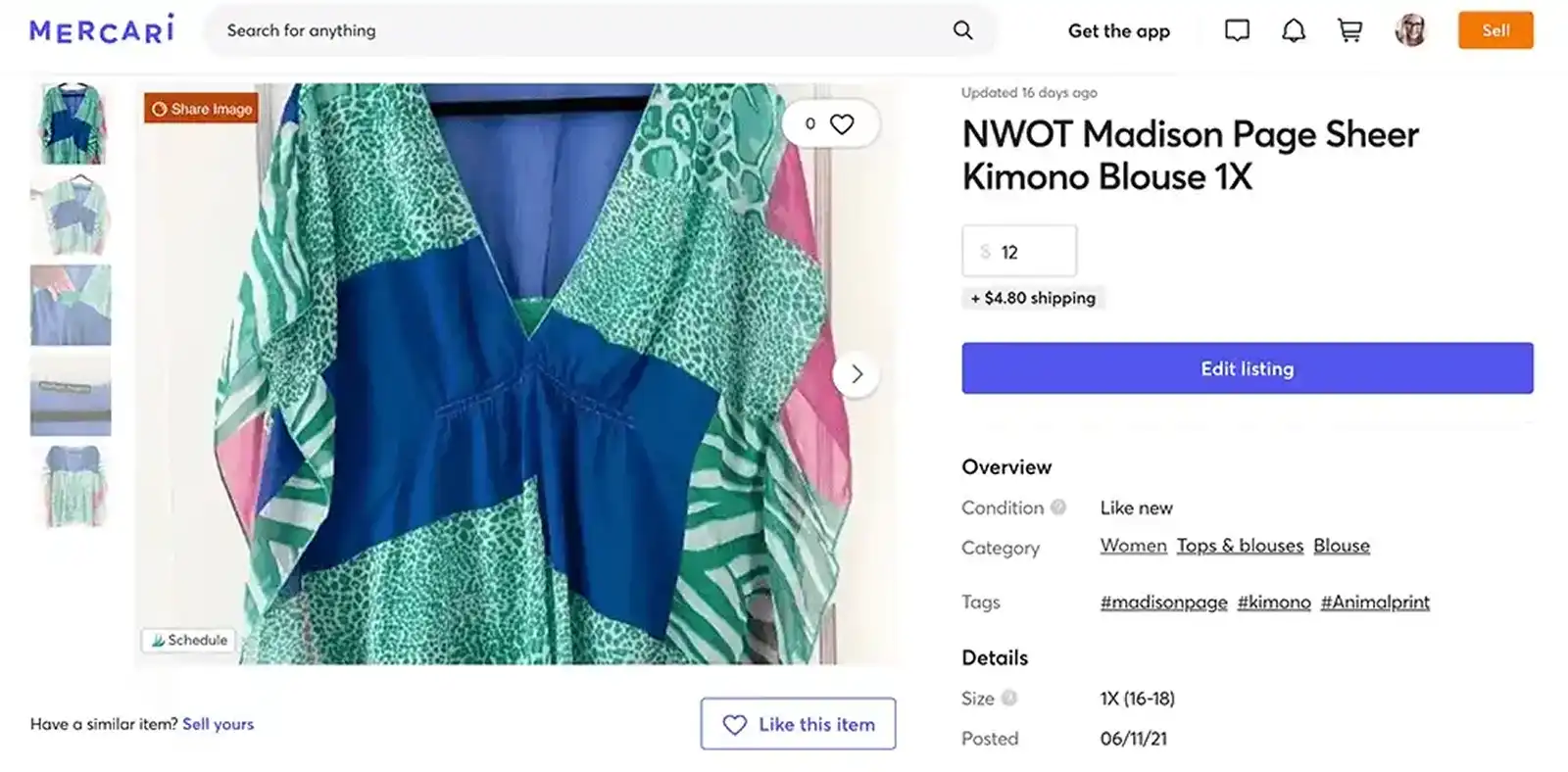
Task: Click the Share Image icon on the photo
Action: pyautogui.click(x=201, y=109)
